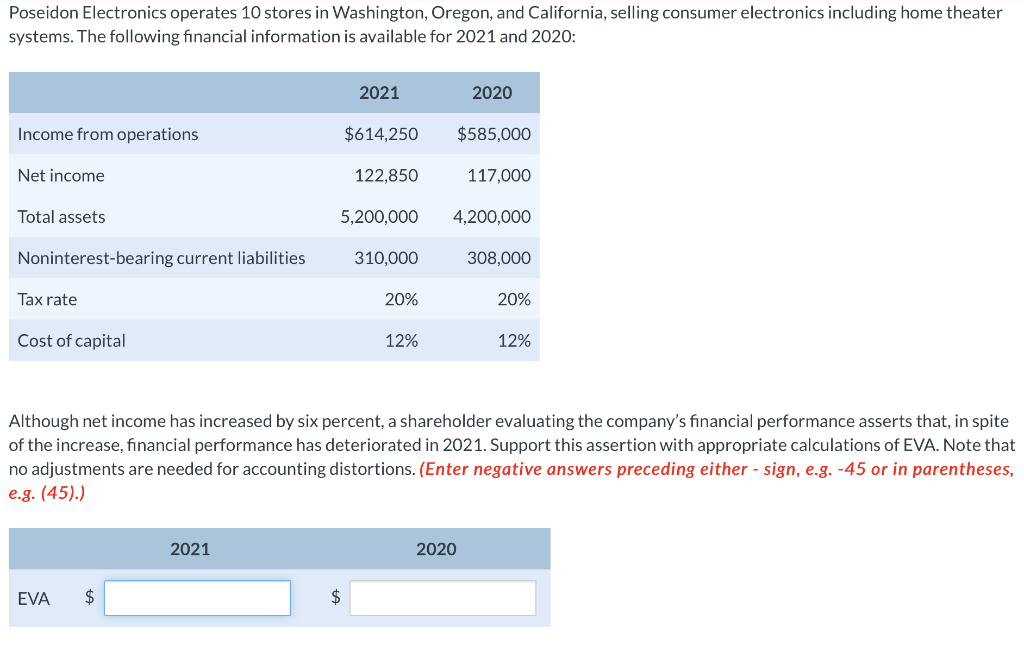The height and width of the screenshot is (652, 1024).
Task: Select the 310,000 liabilities value
Action: coord(387,258)
